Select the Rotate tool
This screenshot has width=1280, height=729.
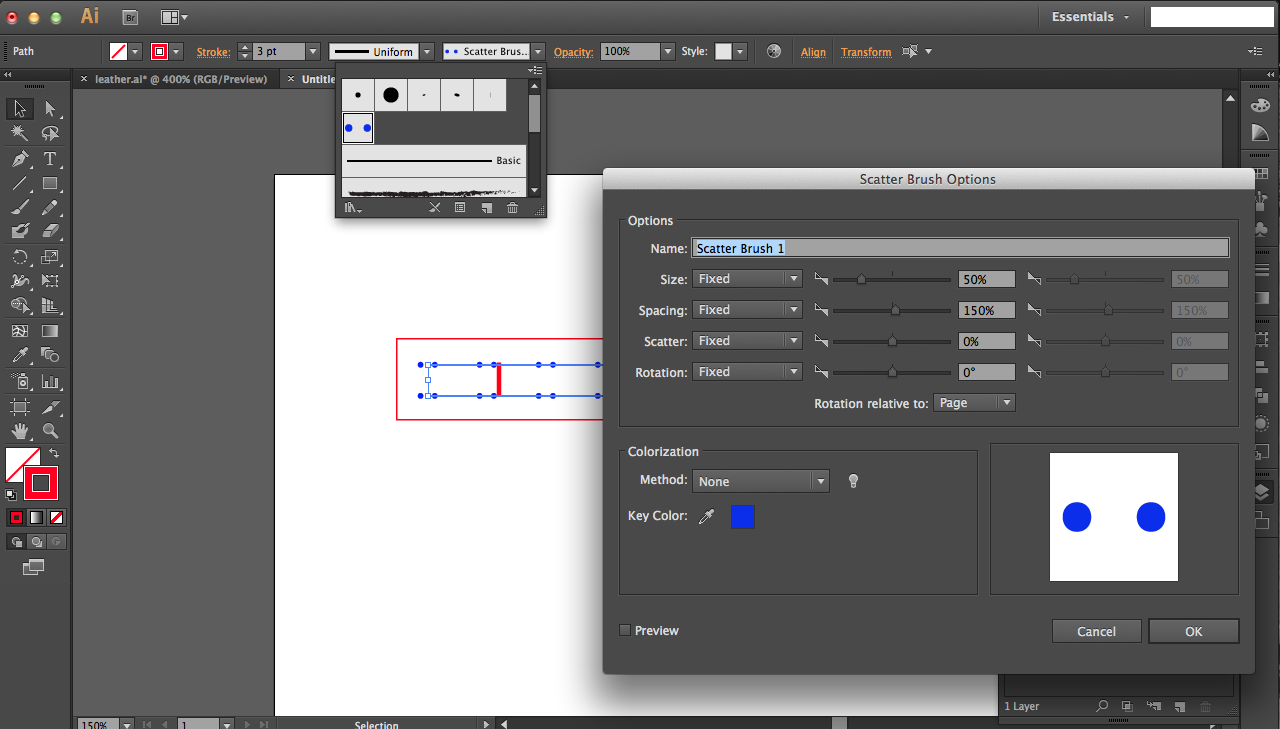pyautogui.click(x=20, y=257)
